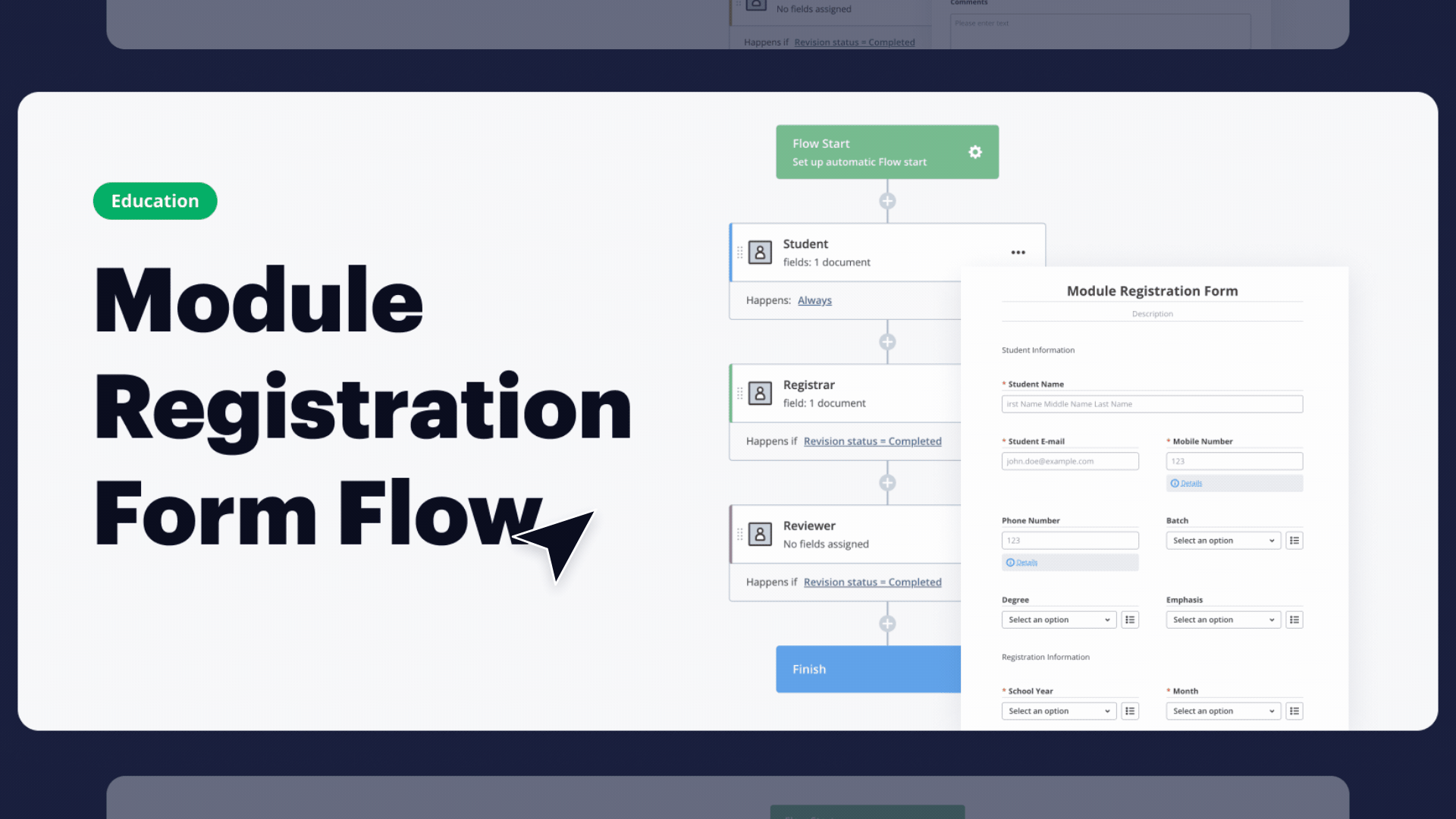1456x819 pixels.
Task: Expand Batch select dropdown
Action: click(1223, 541)
